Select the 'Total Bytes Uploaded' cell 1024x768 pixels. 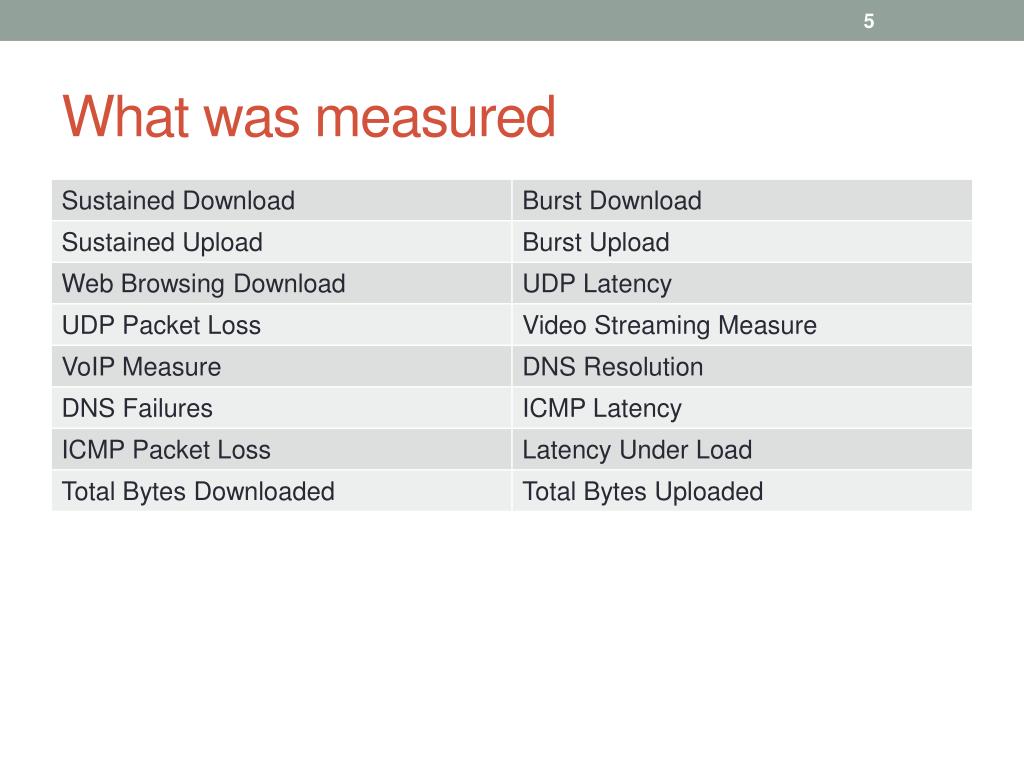[x=742, y=490]
